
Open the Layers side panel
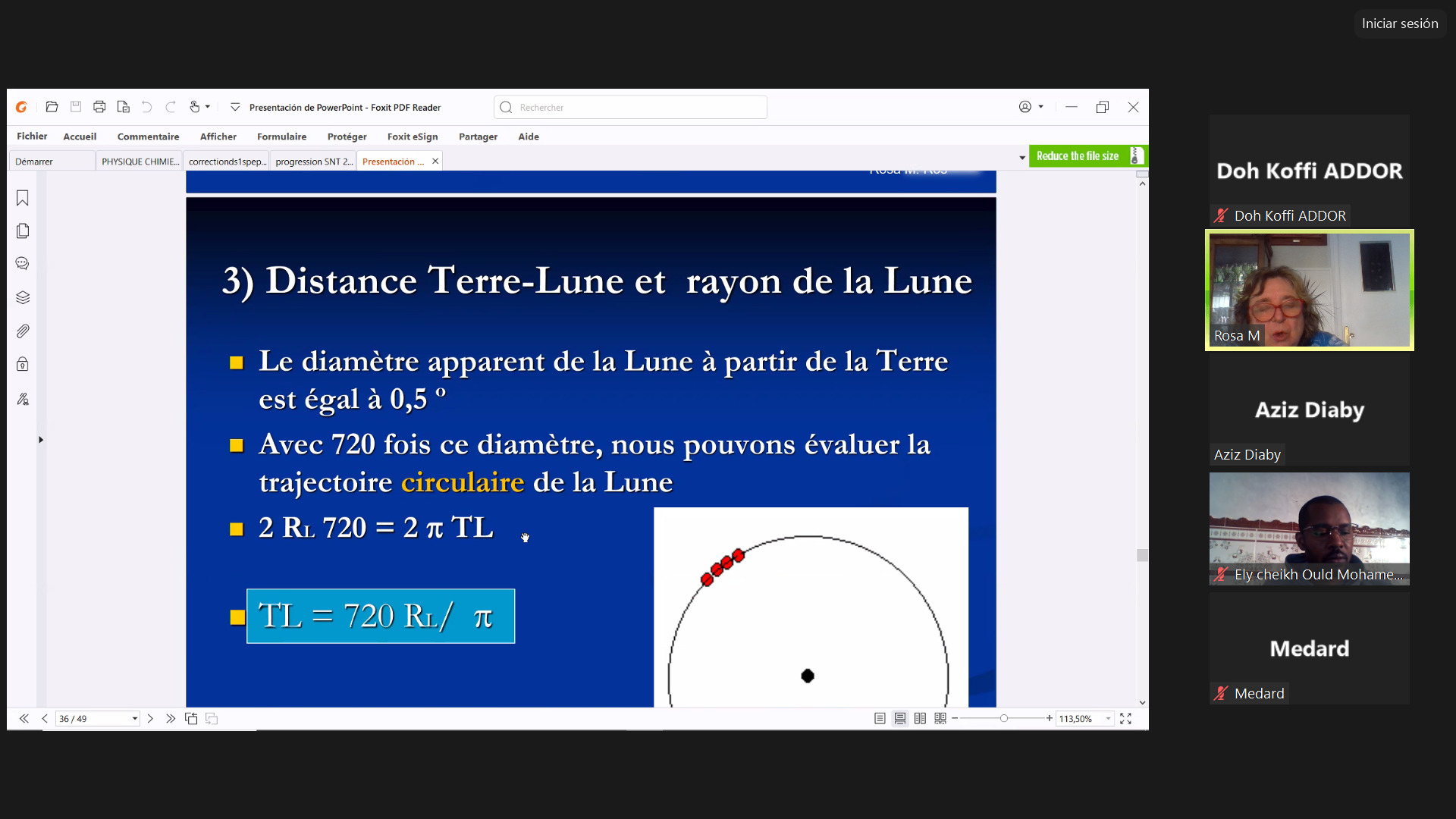pos(23,297)
